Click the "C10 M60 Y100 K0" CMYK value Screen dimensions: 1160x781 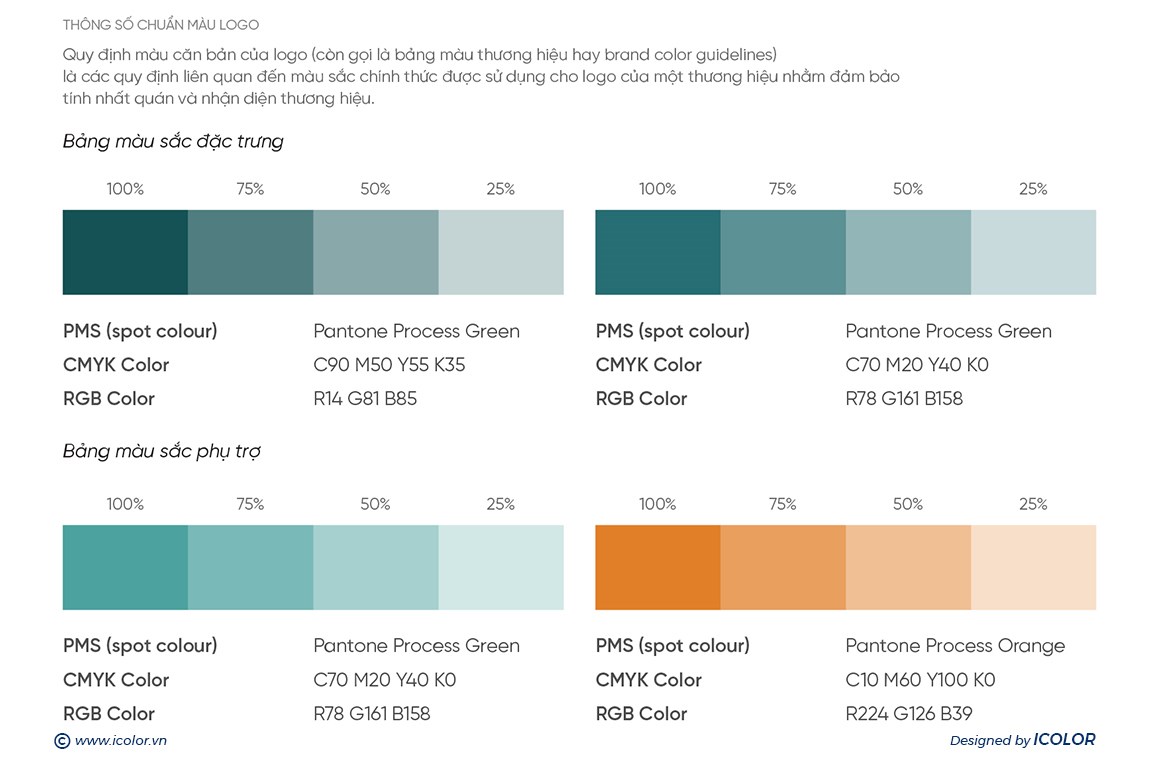(920, 680)
